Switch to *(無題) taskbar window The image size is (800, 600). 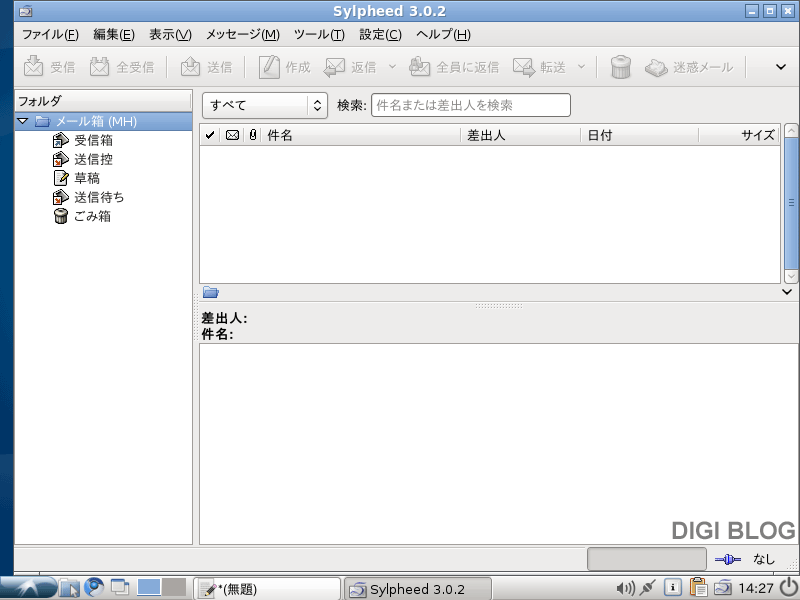click(x=267, y=589)
